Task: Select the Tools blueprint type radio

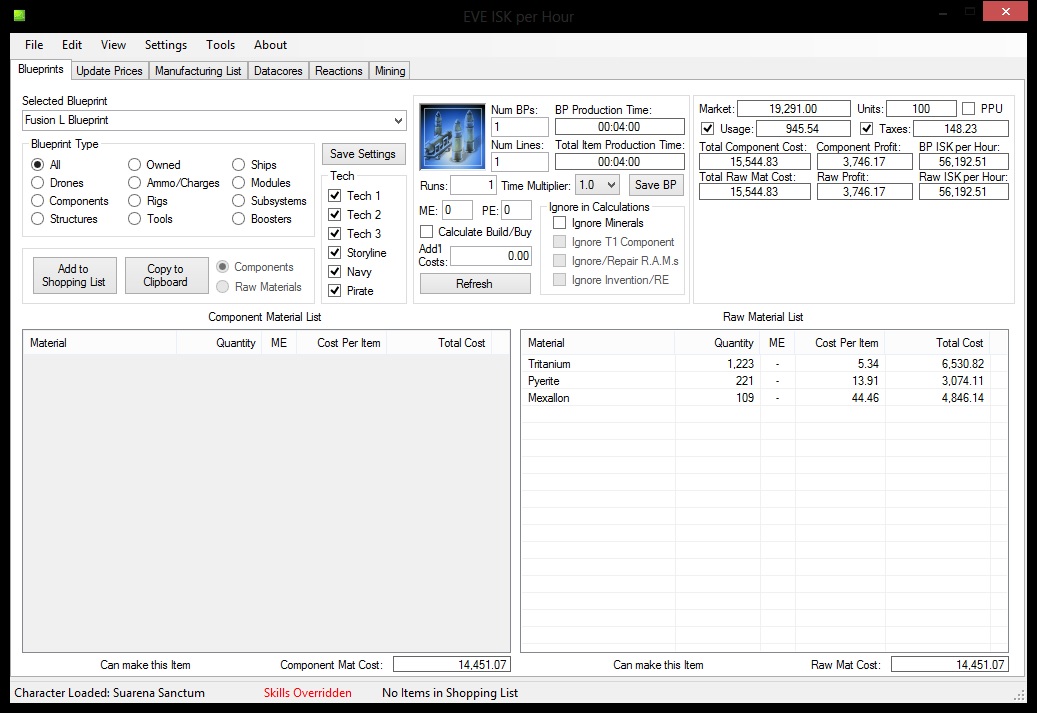Action: coord(134,219)
